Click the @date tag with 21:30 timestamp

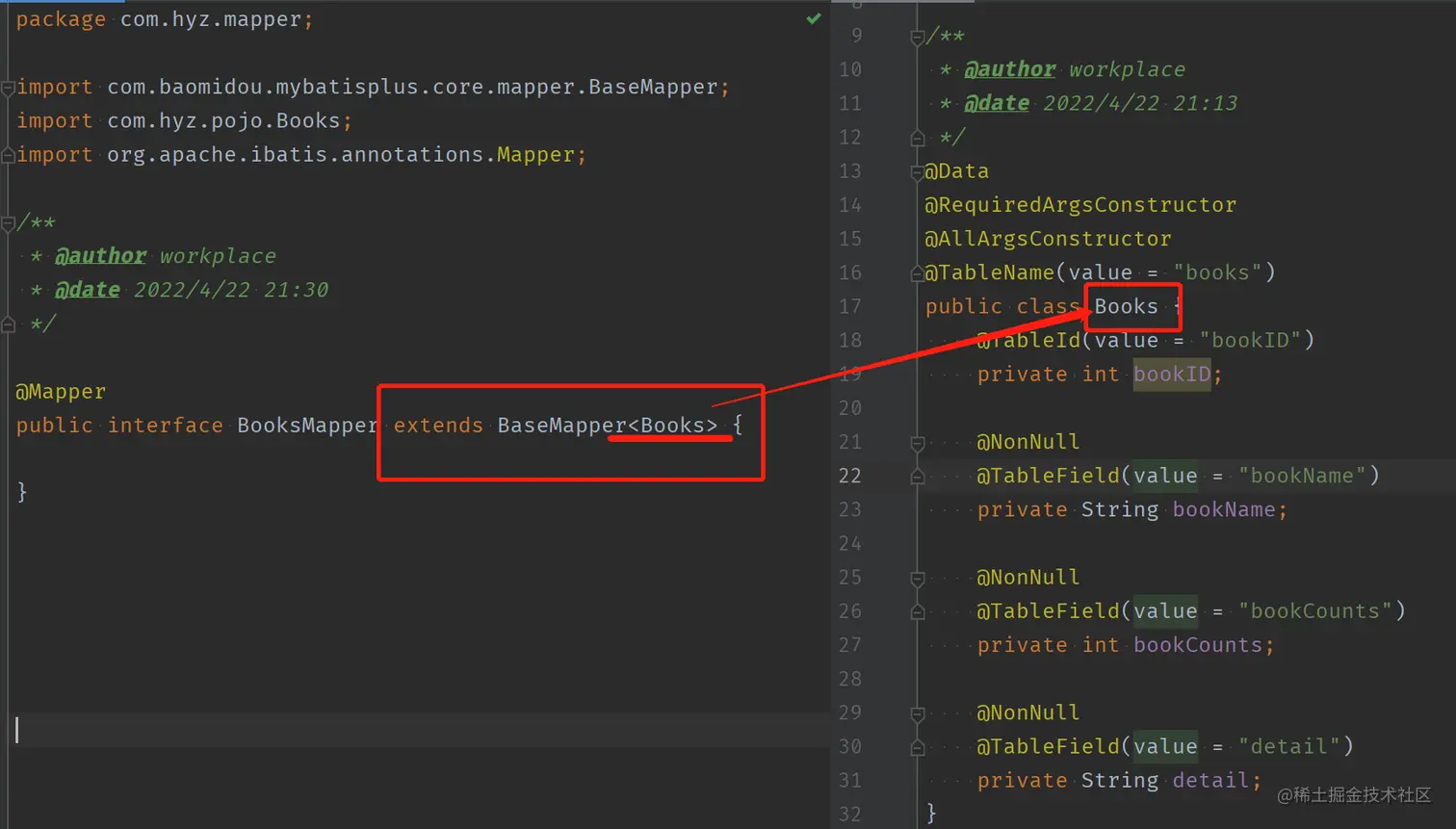[88, 290]
